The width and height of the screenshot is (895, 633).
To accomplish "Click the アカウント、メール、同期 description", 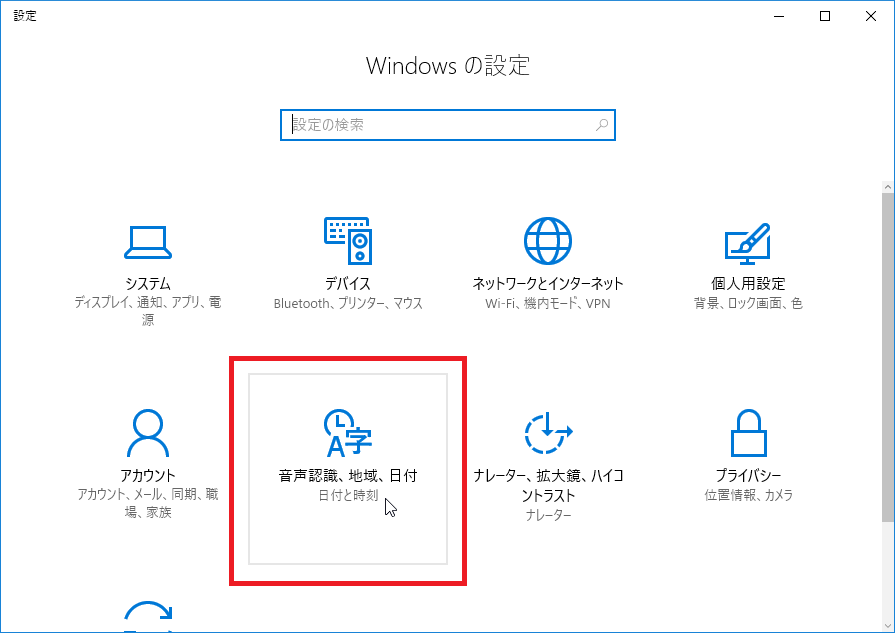I will [x=148, y=503].
